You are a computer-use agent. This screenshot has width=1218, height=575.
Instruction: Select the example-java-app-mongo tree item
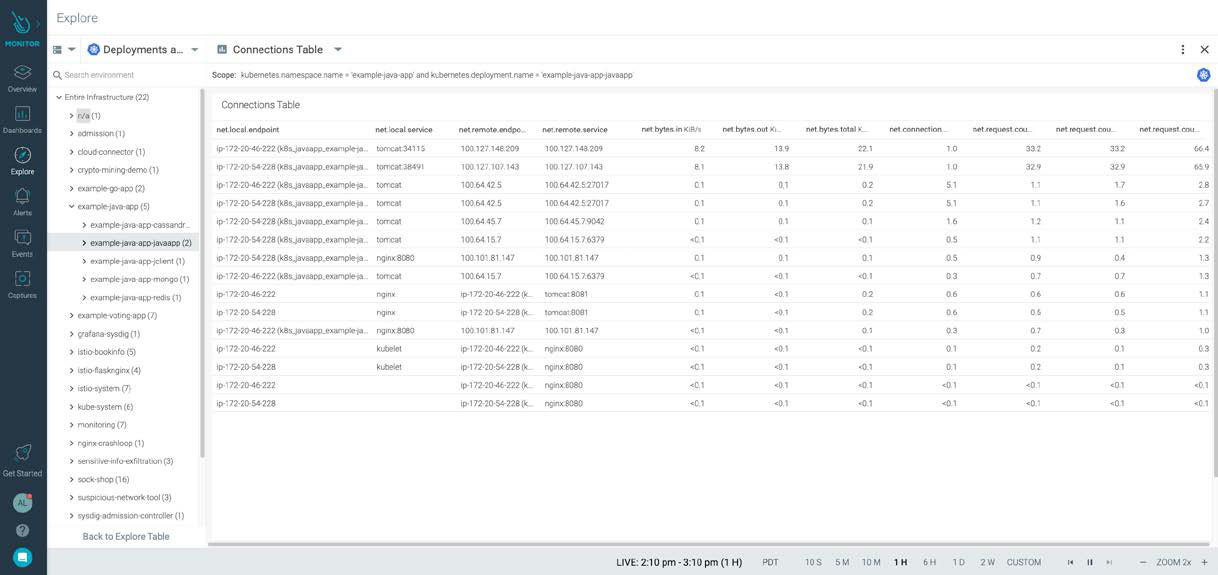point(138,279)
